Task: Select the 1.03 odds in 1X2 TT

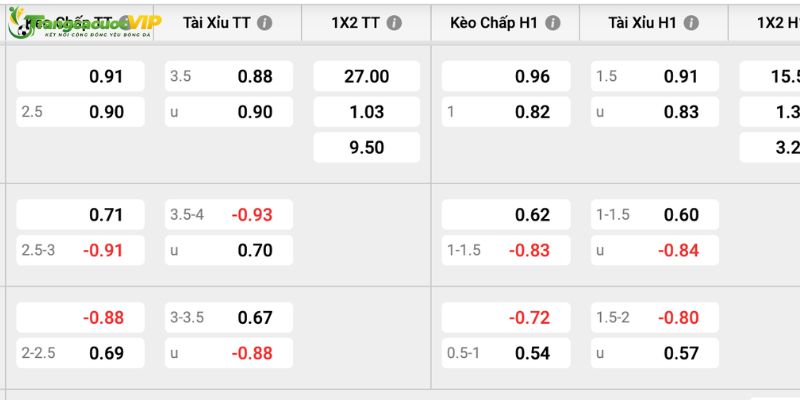Action: 366,112
